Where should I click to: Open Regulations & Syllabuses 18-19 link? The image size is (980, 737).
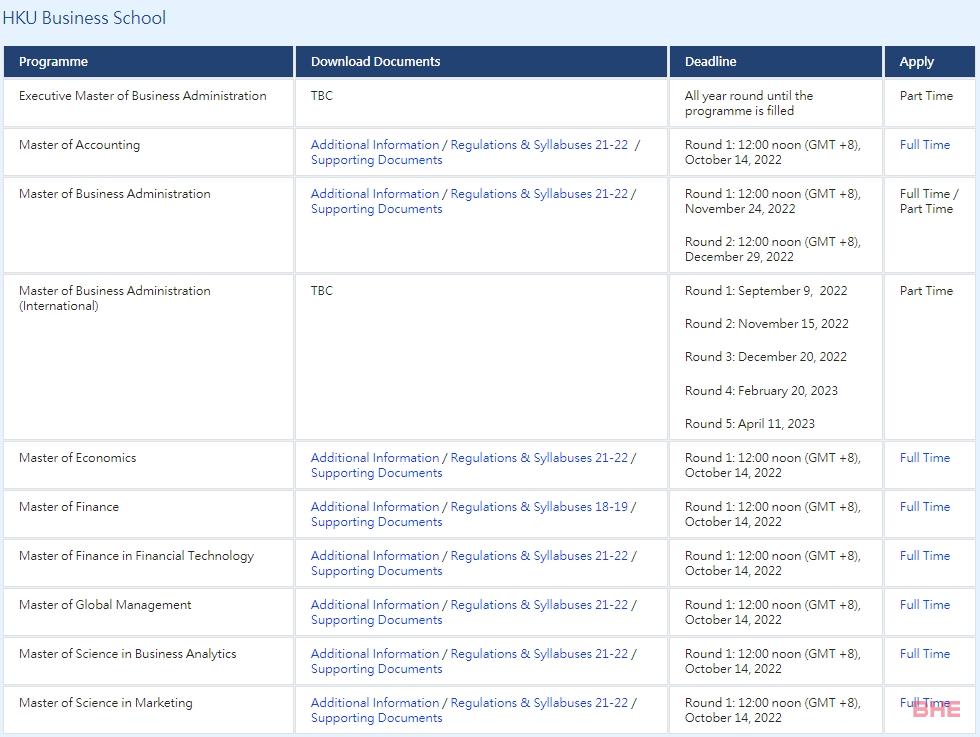539,506
